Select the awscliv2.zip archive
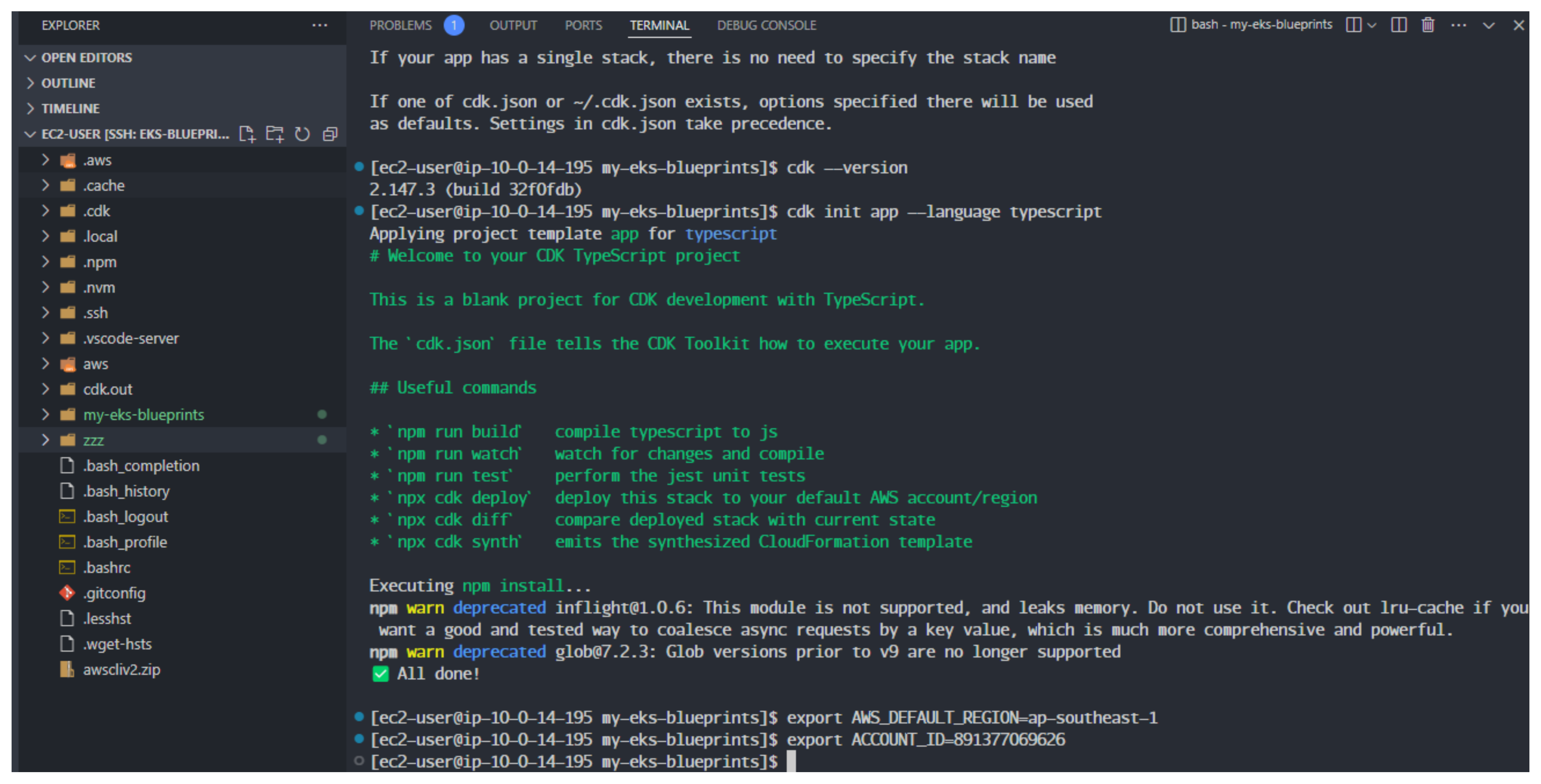Screen dimensions: 1541x784 (182, 669)
